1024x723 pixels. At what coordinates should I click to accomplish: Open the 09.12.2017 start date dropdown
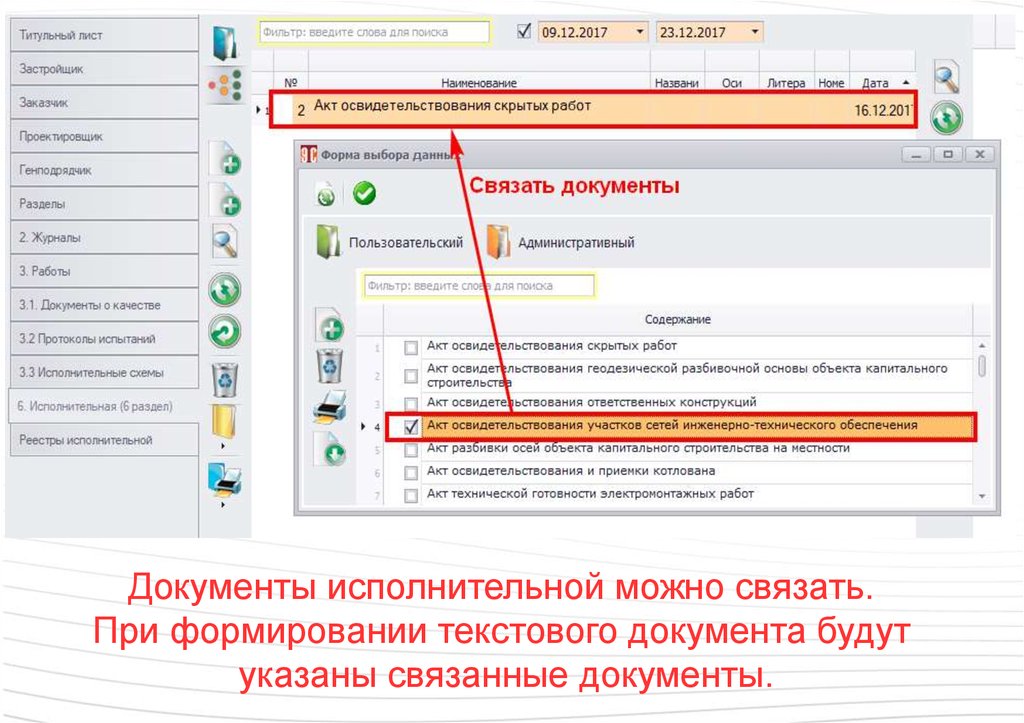(640, 31)
